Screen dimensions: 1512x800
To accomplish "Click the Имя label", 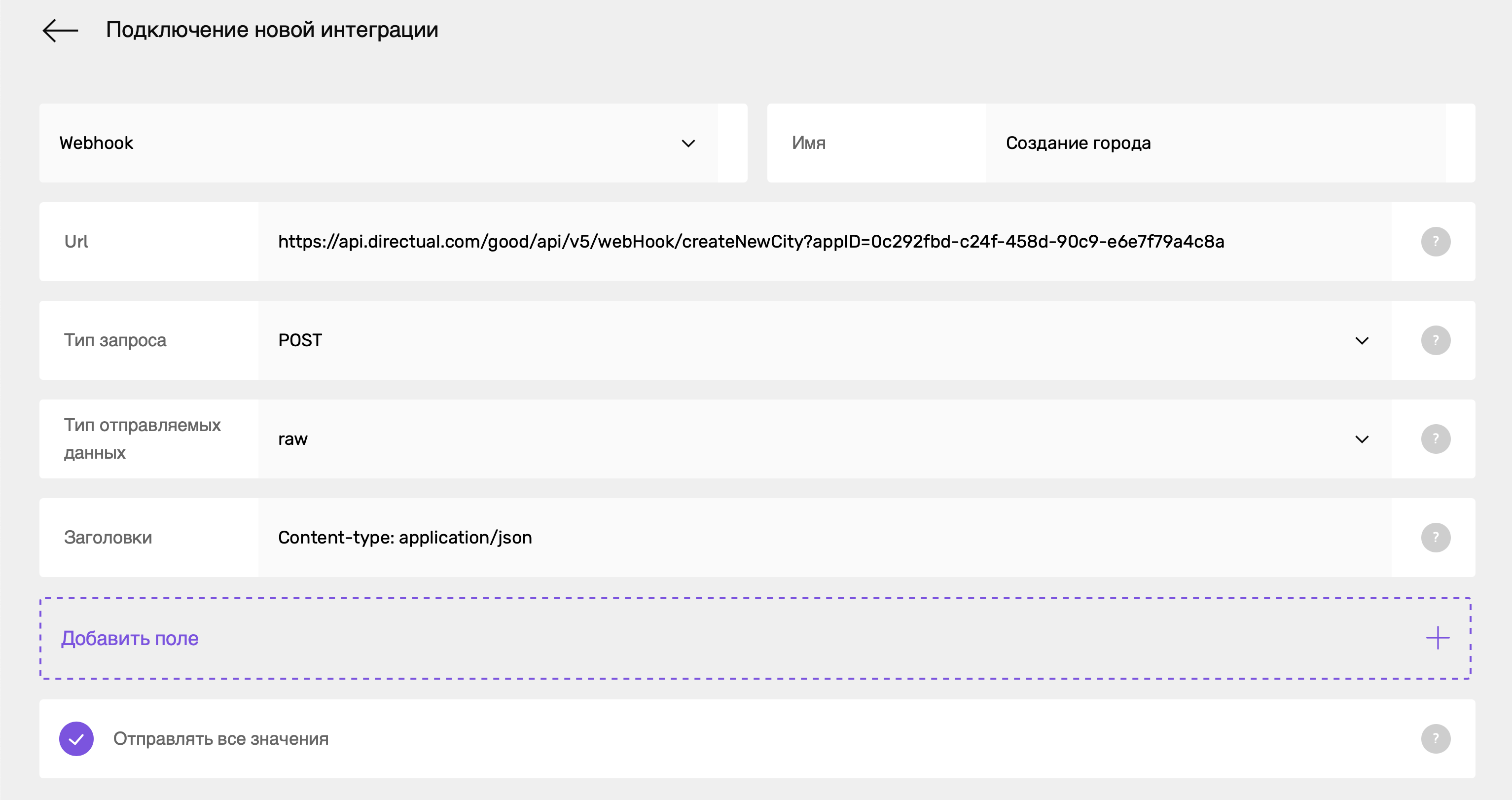I will point(808,143).
